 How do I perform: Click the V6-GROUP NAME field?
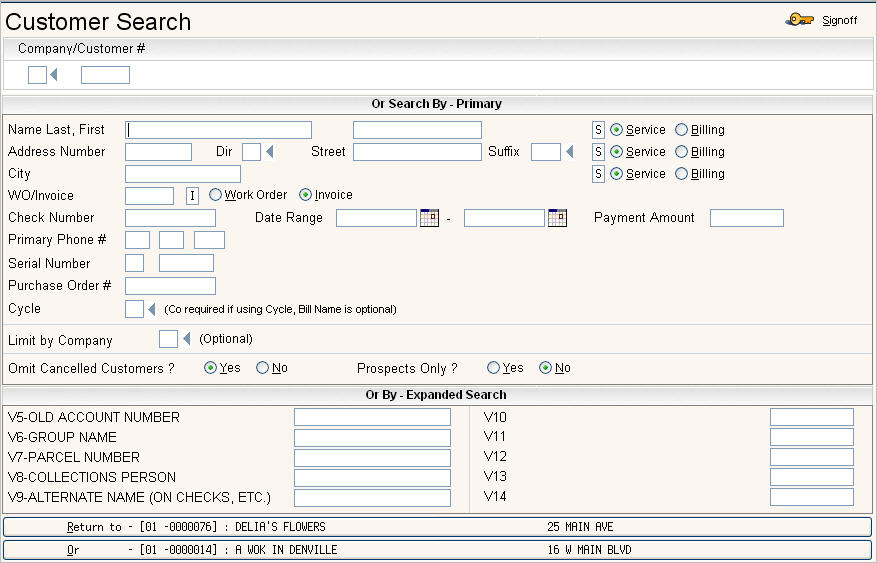[x=373, y=437]
